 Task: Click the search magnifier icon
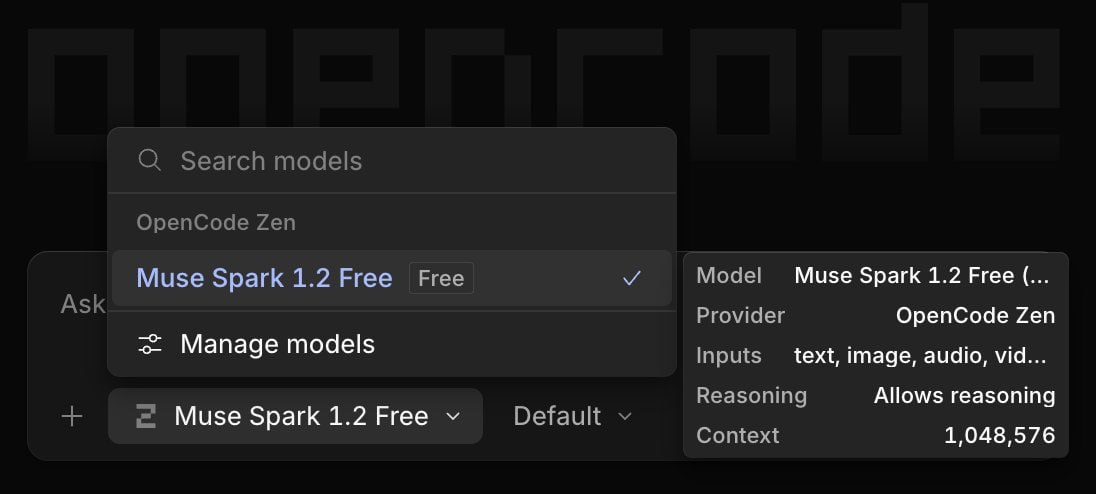[150, 160]
